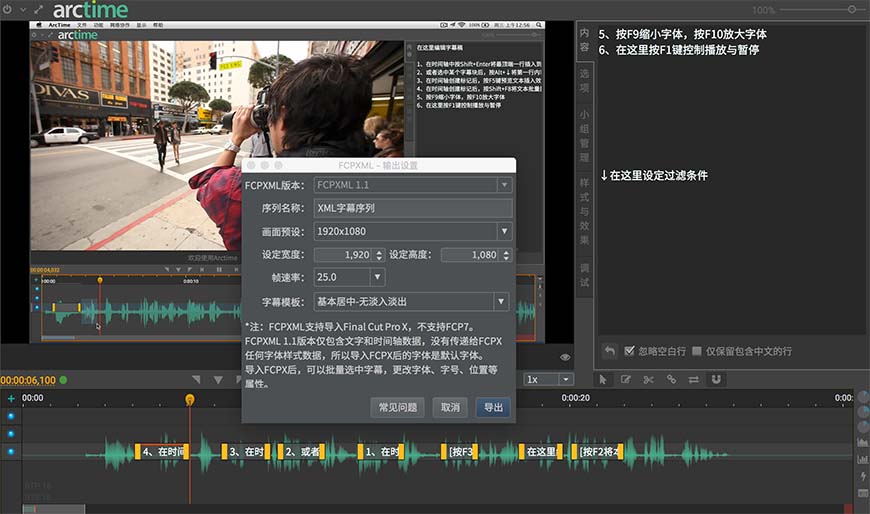Toggle the eye preview visibility icon
The height and width of the screenshot is (514, 870).
565,357
